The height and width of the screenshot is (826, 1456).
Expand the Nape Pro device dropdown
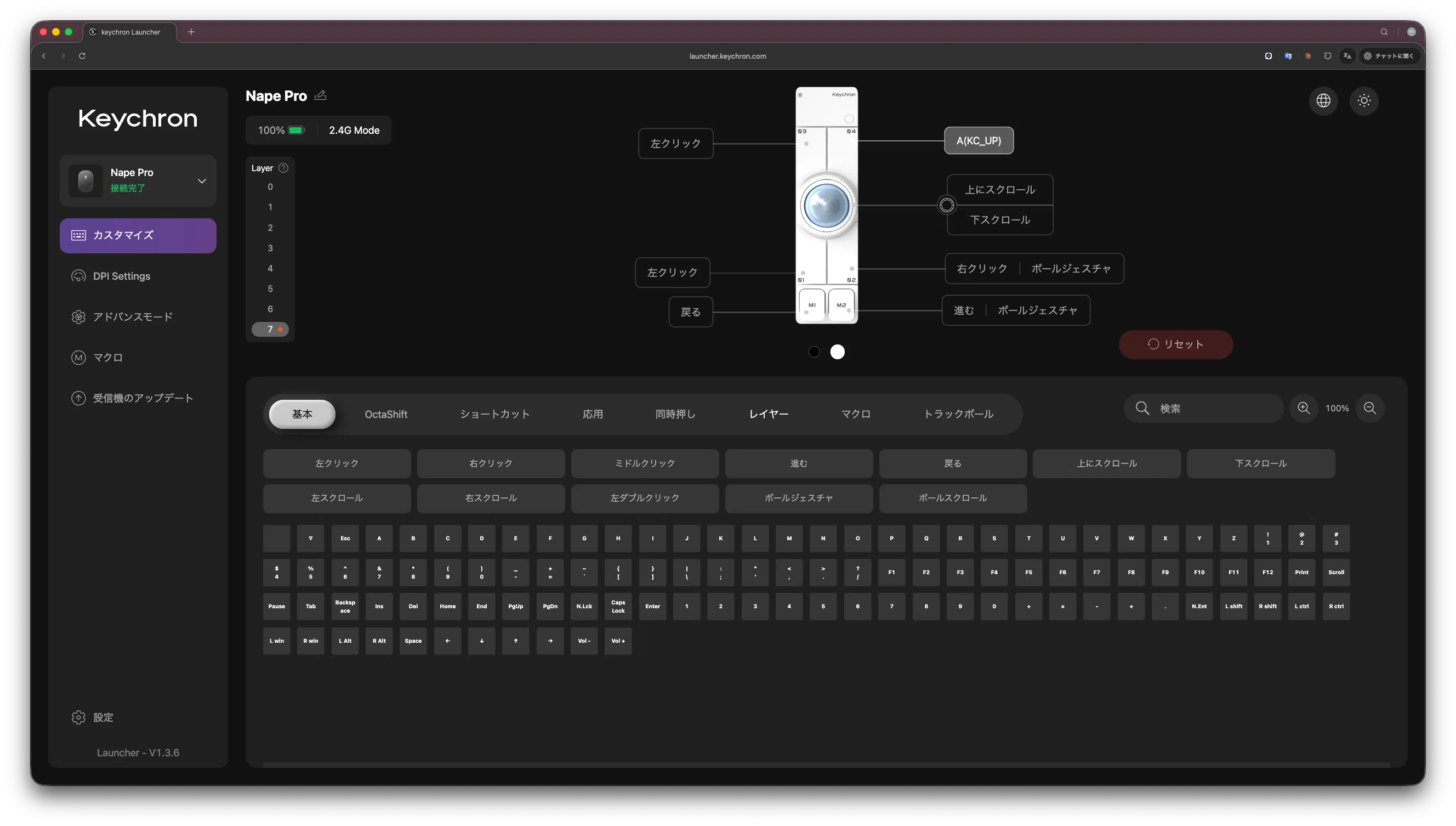pyautogui.click(x=202, y=181)
